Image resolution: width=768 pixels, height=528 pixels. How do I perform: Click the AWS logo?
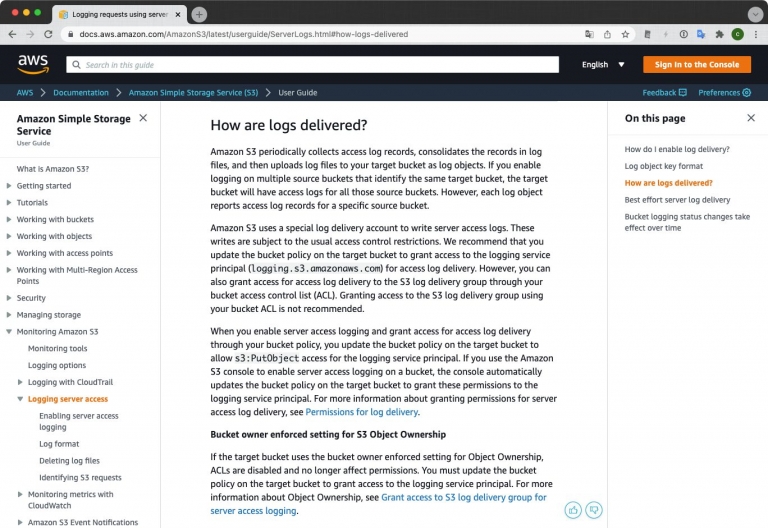pos(33,65)
